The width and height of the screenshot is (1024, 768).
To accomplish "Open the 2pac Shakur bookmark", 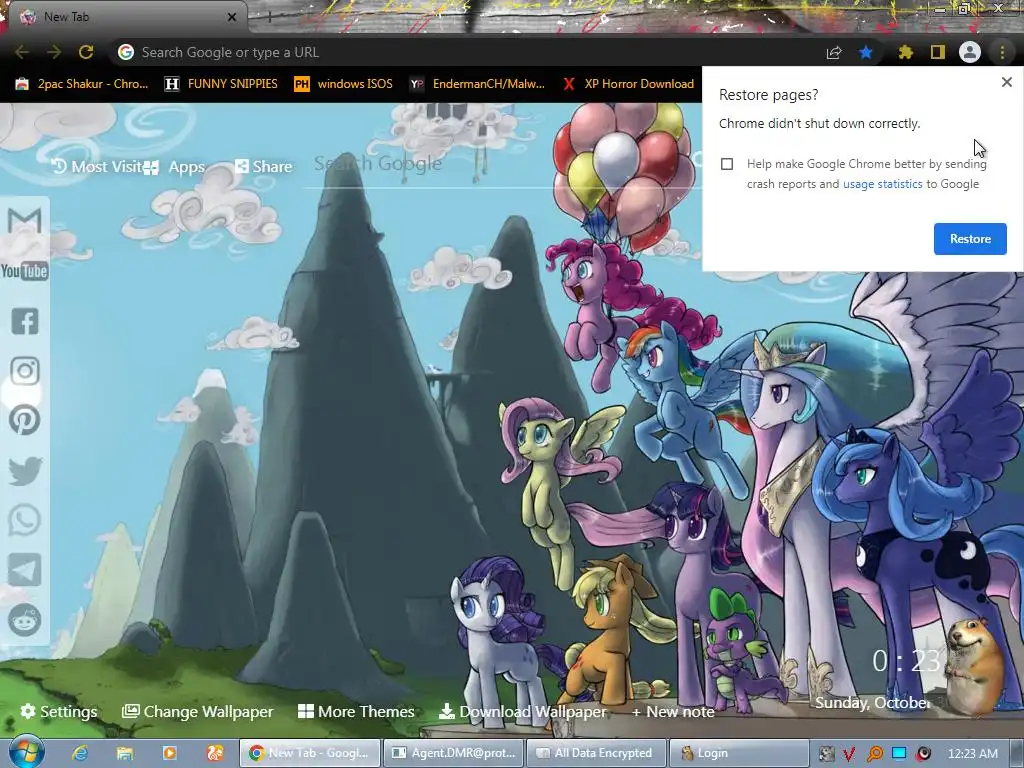I will point(82,84).
